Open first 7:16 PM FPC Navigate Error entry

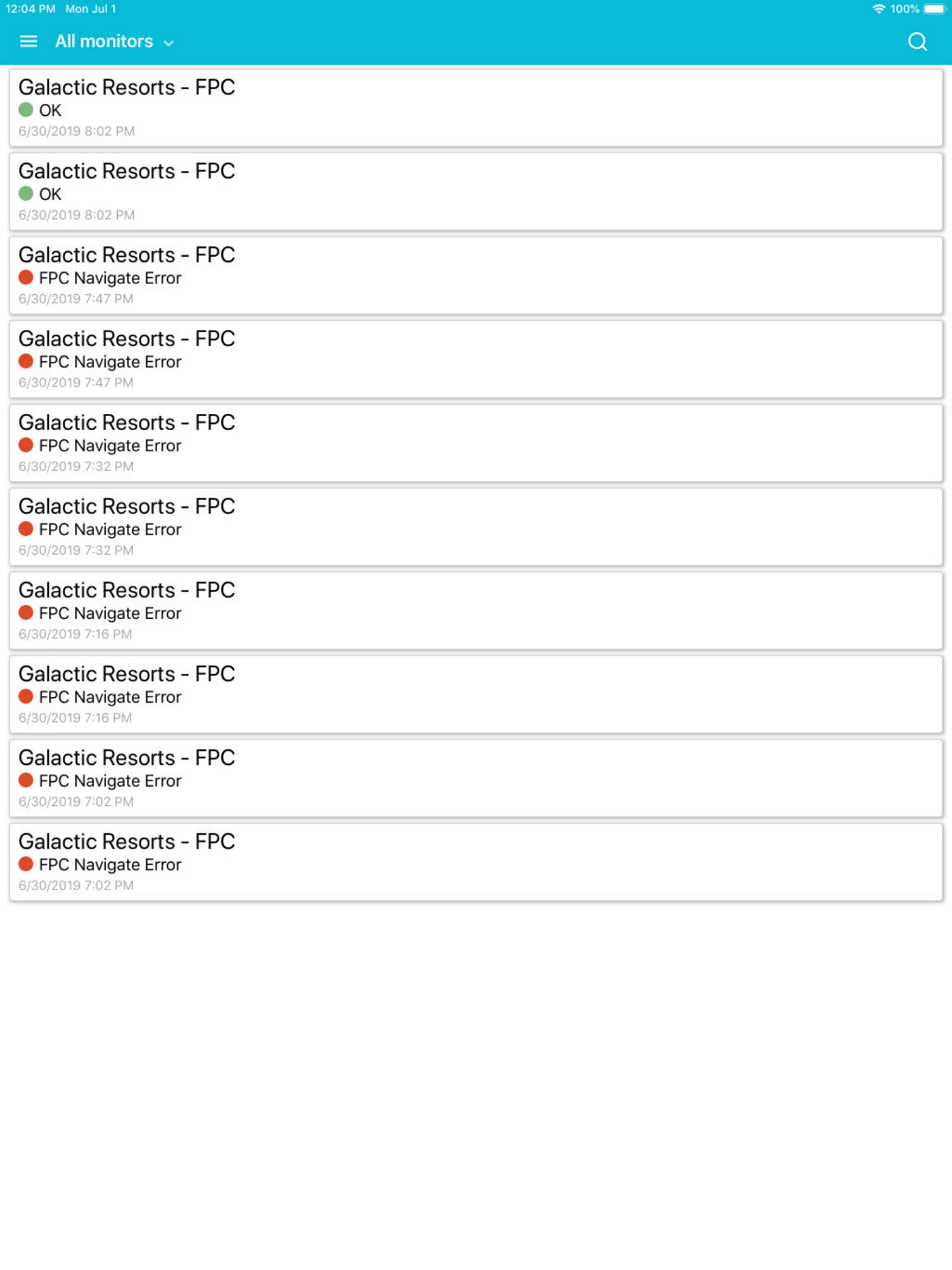476,611
